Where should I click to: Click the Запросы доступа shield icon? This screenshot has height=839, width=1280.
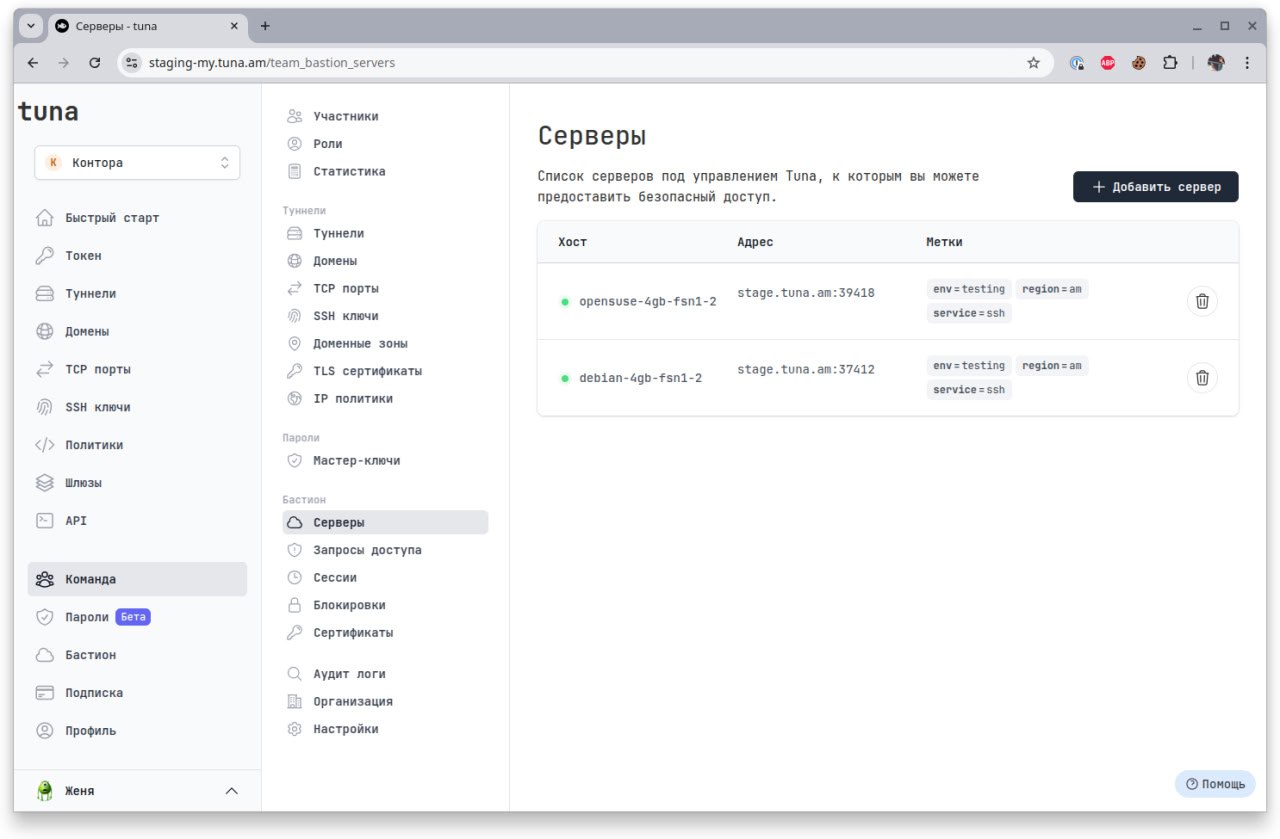pos(294,550)
